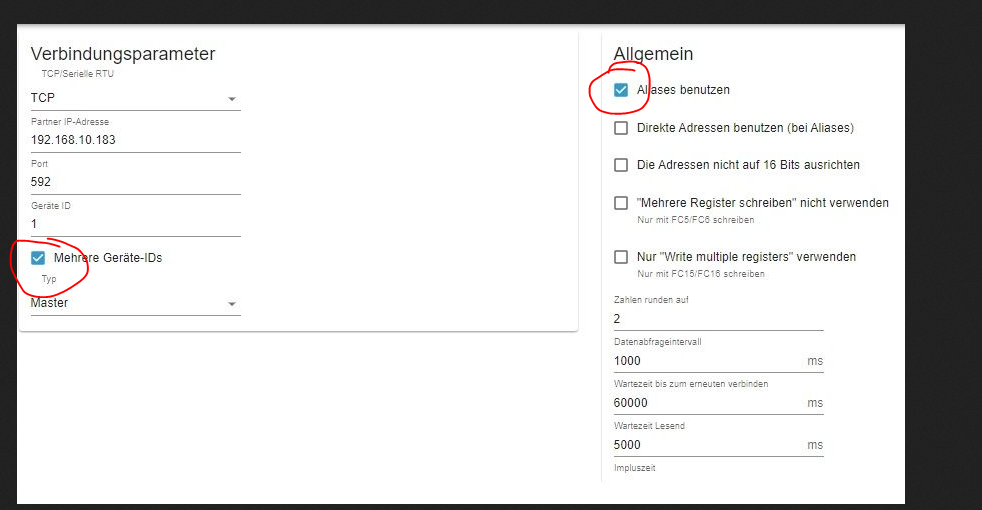Select the TCP connection type combo box

pyautogui.click(x=136, y=98)
